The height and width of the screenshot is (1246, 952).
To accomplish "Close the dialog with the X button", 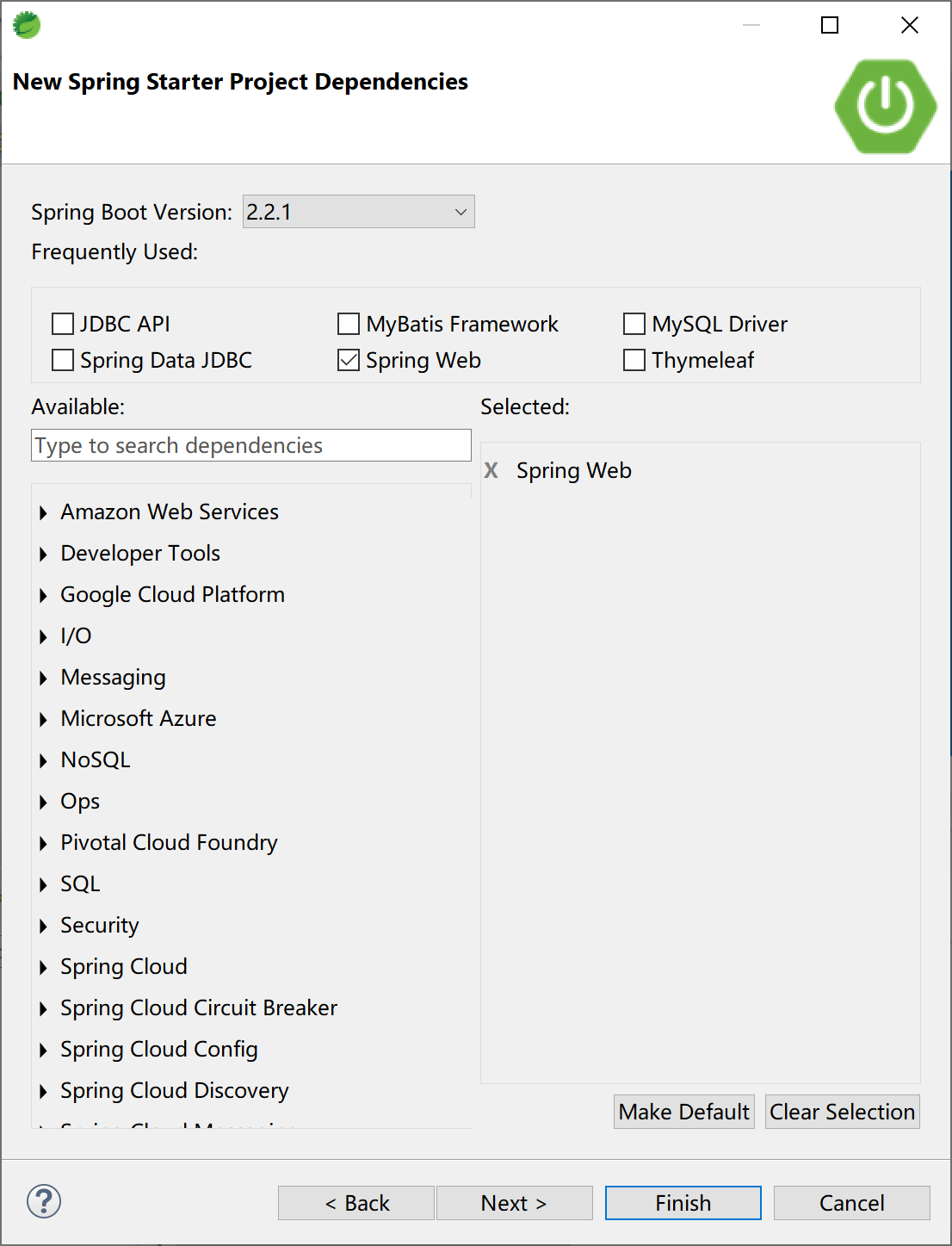I will [x=909, y=25].
